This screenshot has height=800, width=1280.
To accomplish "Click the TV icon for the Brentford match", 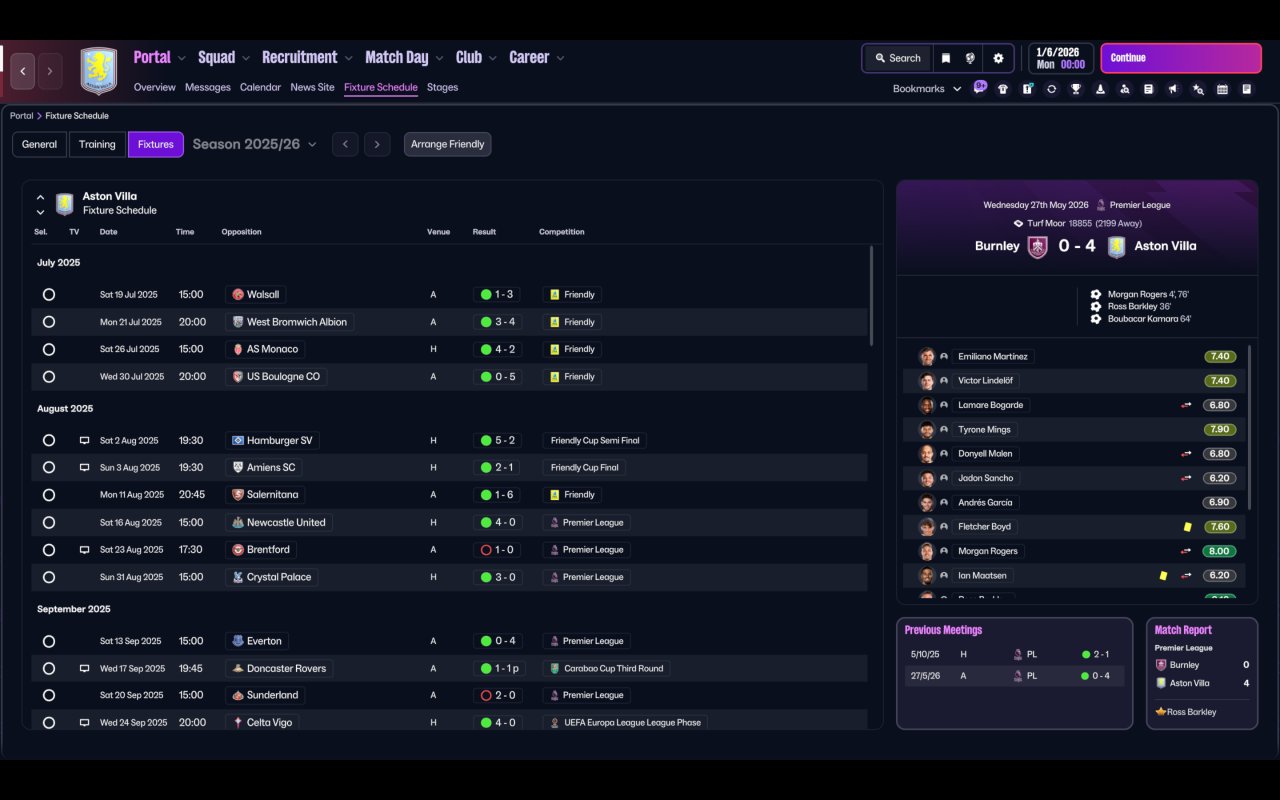I will pyautogui.click(x=84, y=550).
